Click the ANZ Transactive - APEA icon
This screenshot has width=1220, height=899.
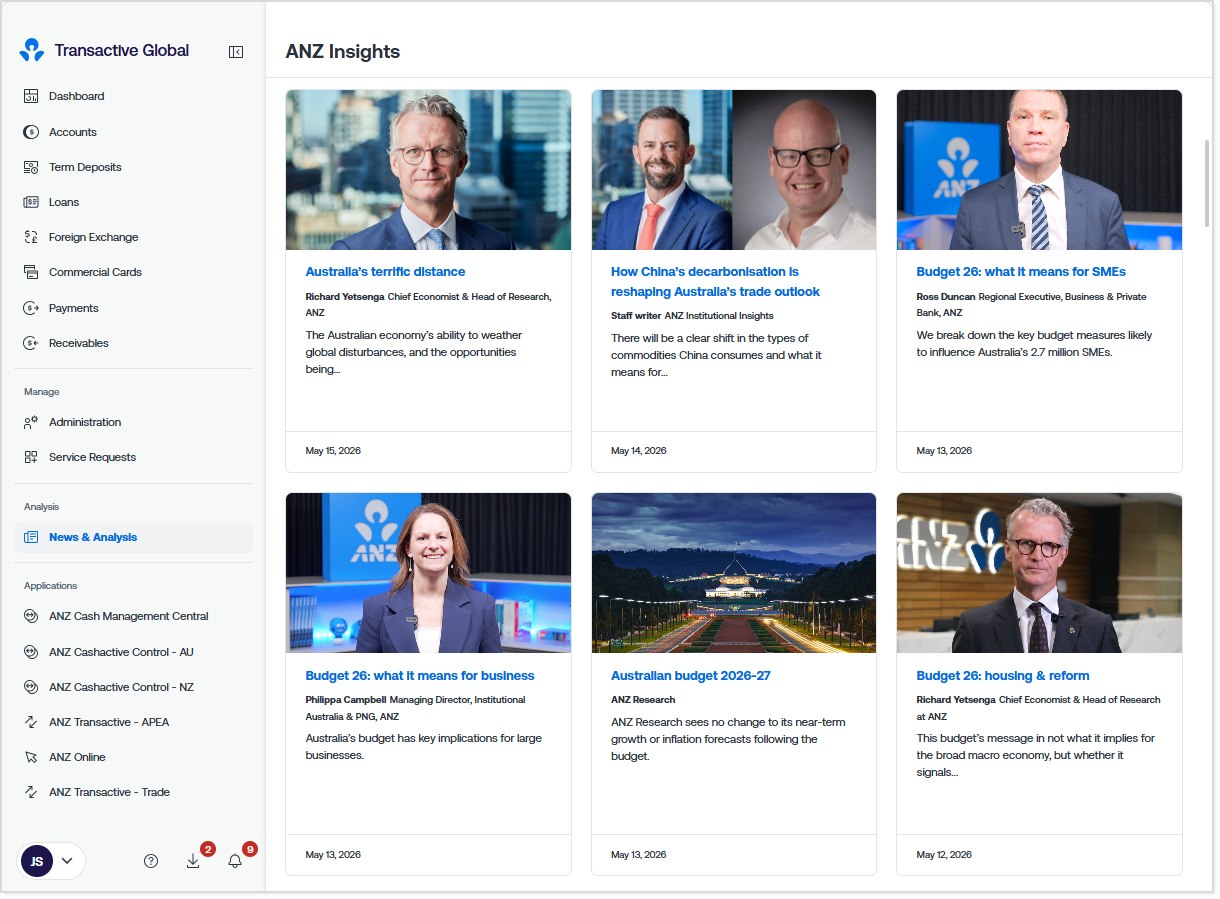pyautogui.click(x=31, y=722)
